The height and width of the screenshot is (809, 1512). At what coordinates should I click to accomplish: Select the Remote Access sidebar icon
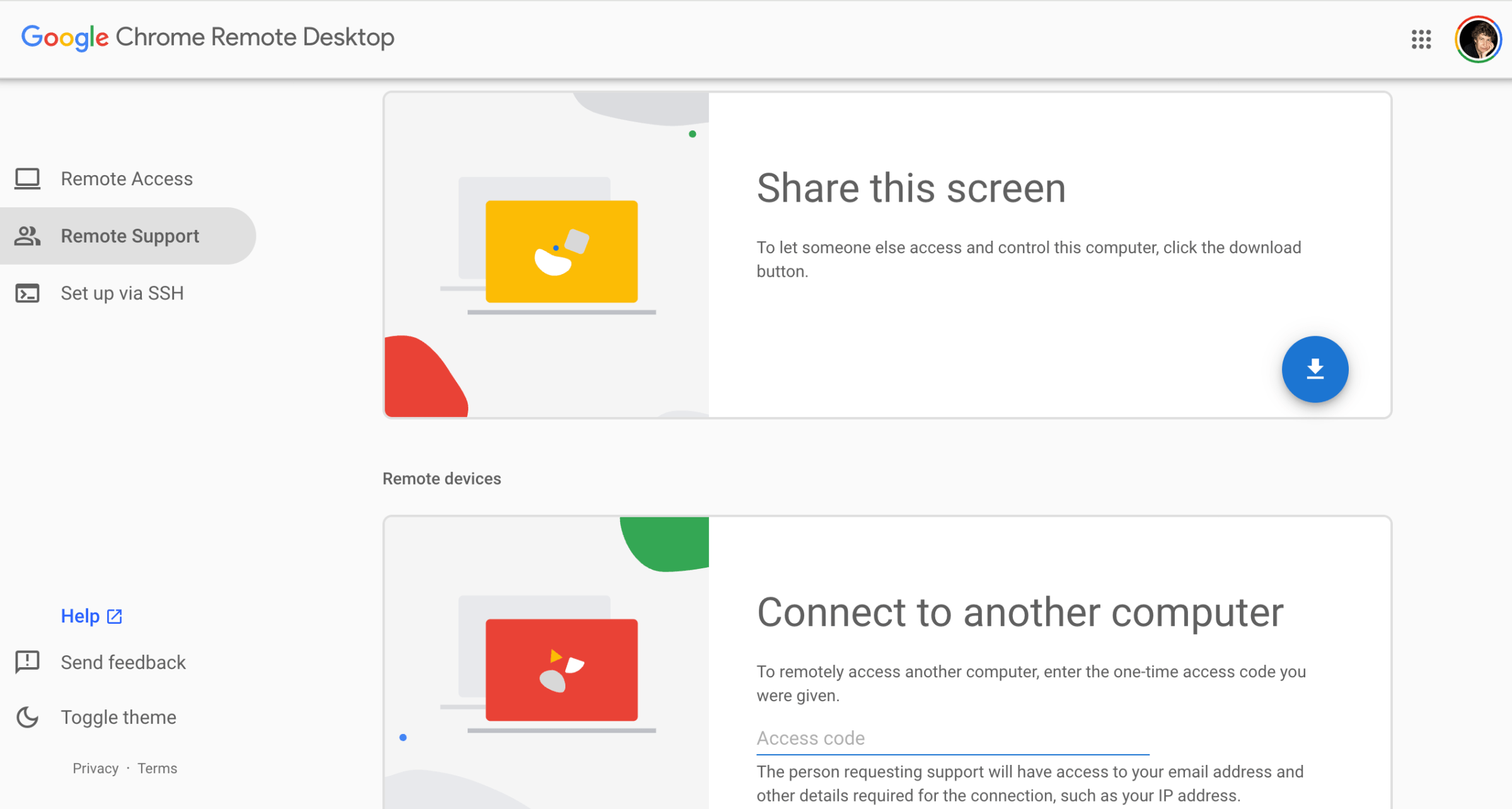point(26,179)
